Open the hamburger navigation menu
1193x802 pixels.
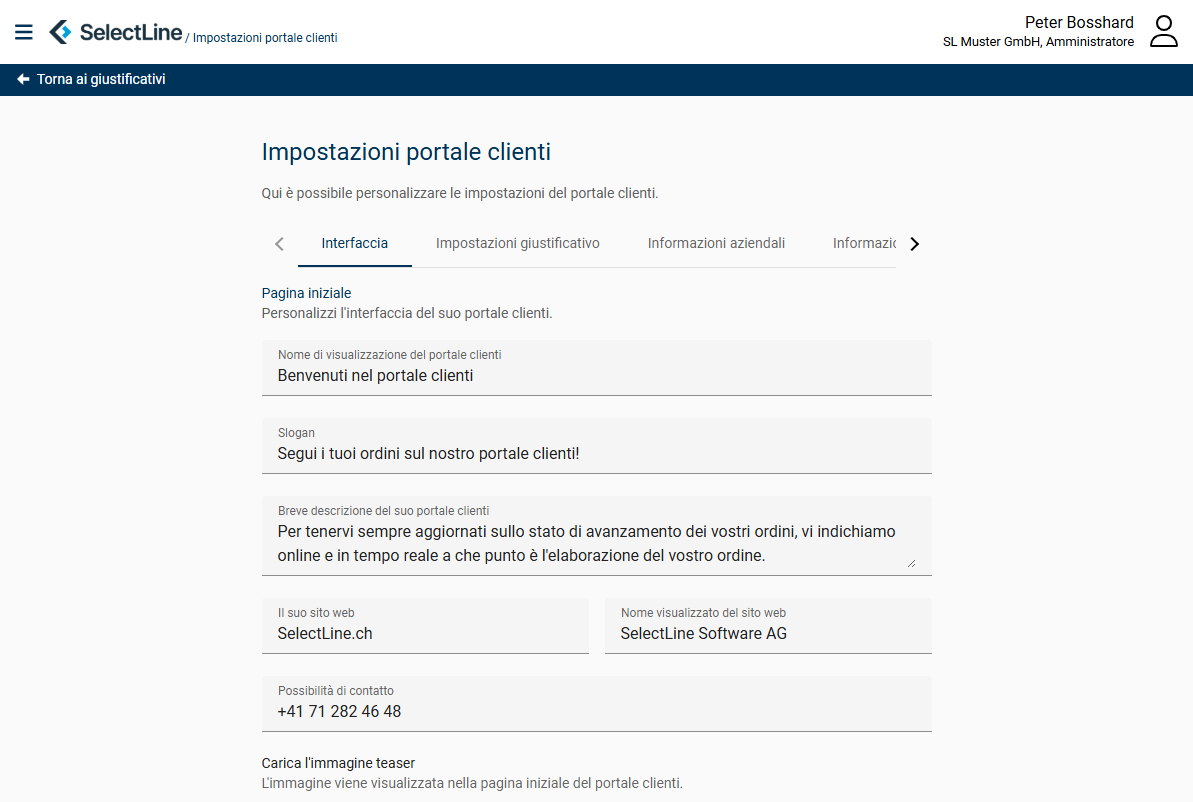(x=24, y=33)
